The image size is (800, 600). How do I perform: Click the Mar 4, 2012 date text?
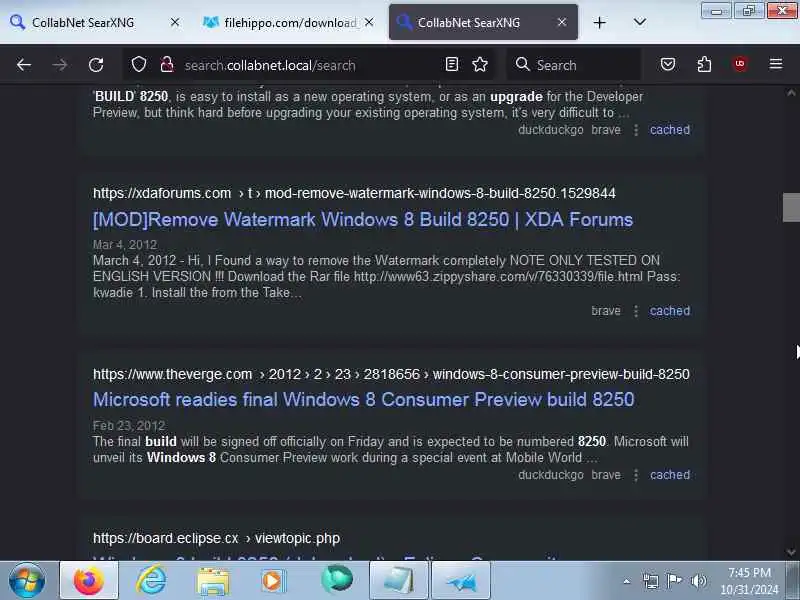[x=125, y=244]
